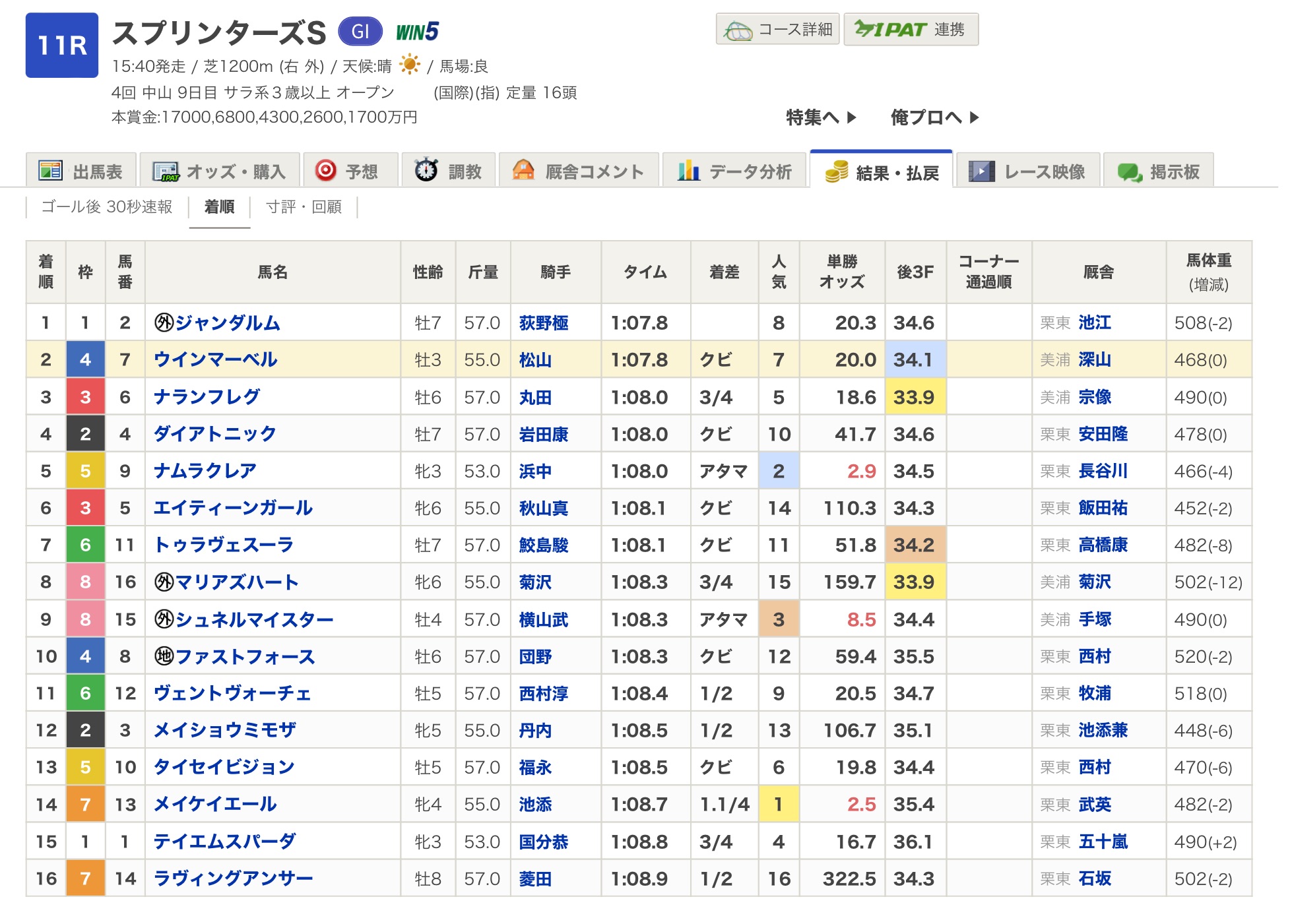Open horse ラヴィングアンサー page
Screen dimensions: 1290x924
[x=233, y=878]
